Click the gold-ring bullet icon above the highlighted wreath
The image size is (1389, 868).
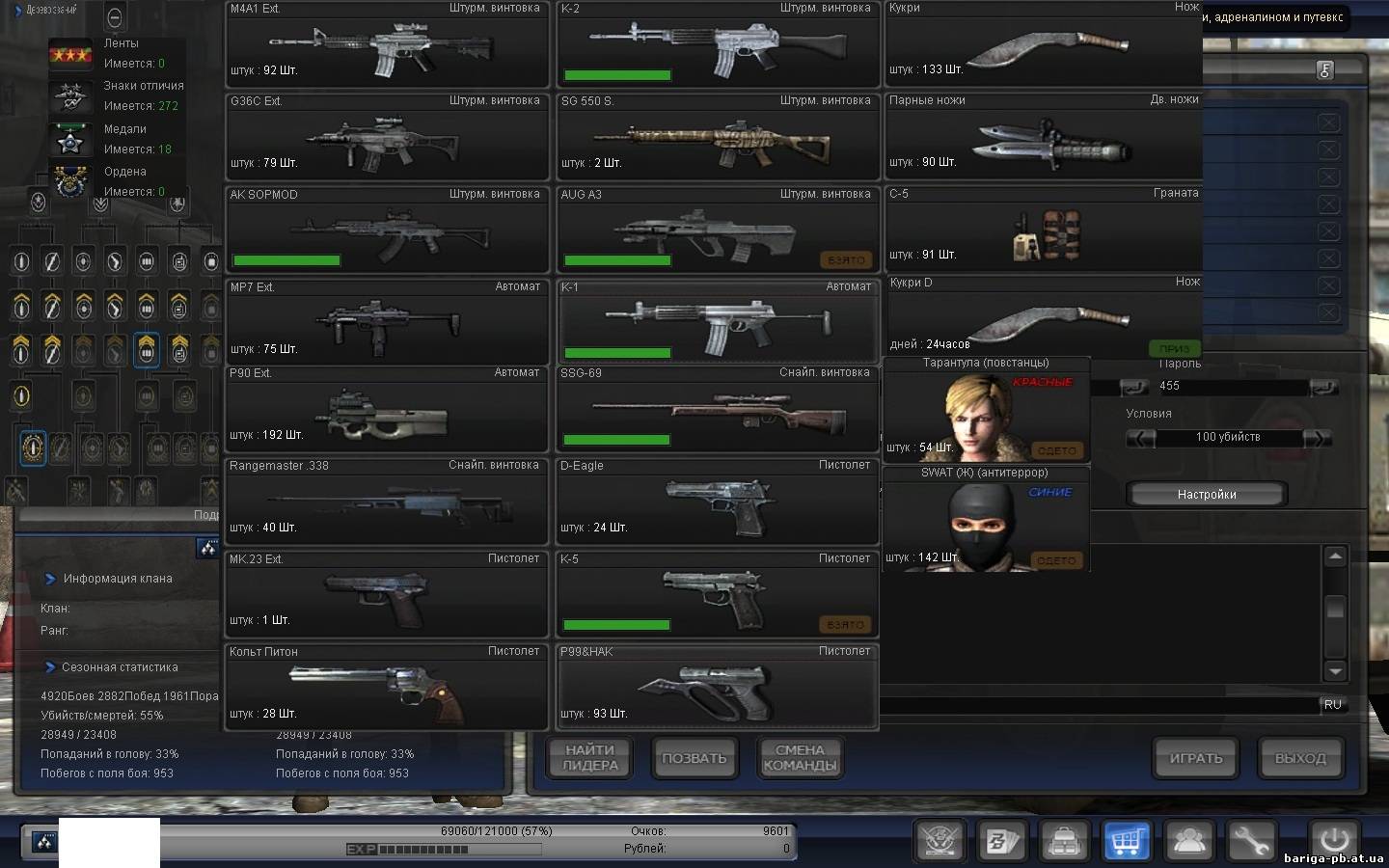21,395
